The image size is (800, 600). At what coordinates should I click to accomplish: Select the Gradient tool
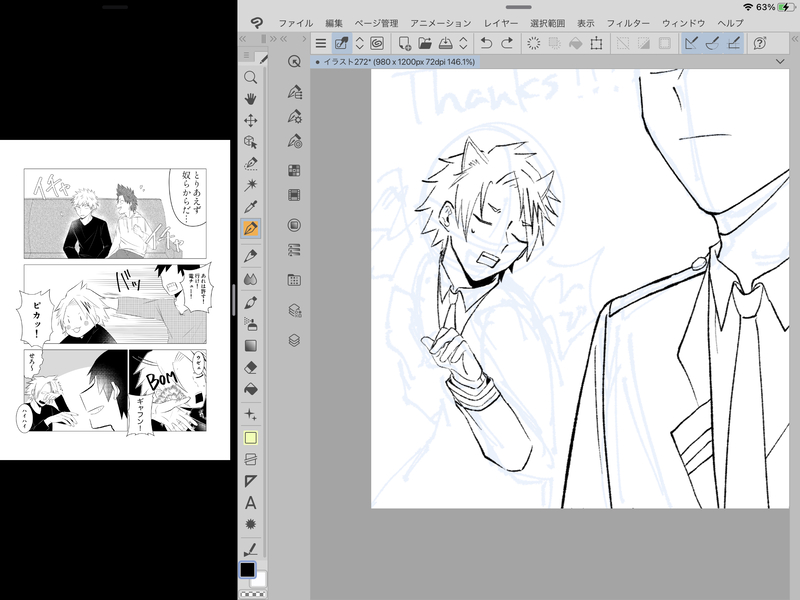pos(251,346)
